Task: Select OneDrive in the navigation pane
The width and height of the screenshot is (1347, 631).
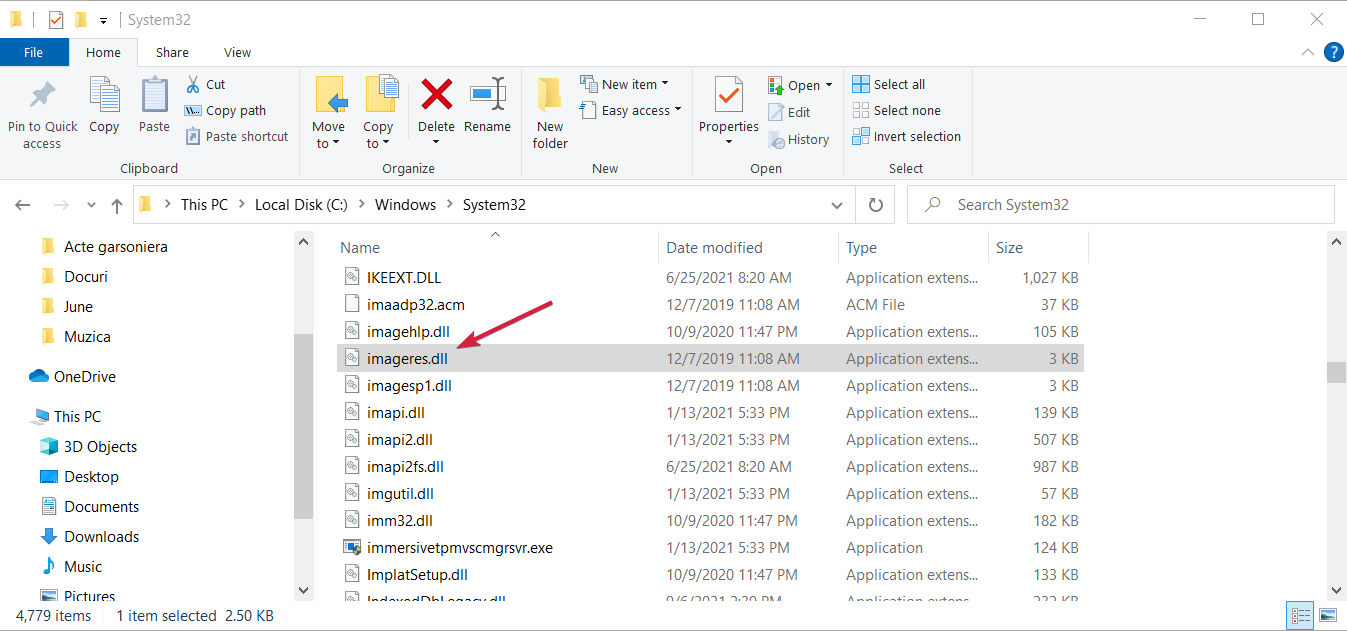Action: tap(72, 376)
